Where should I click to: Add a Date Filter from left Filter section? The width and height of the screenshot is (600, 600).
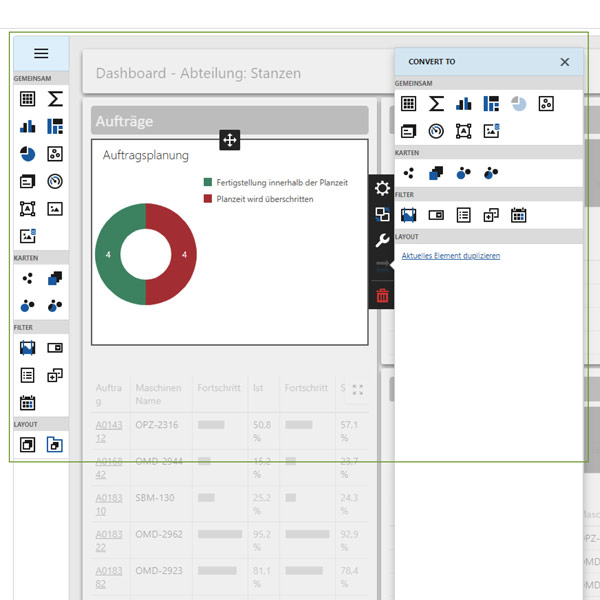coord(28,403)
